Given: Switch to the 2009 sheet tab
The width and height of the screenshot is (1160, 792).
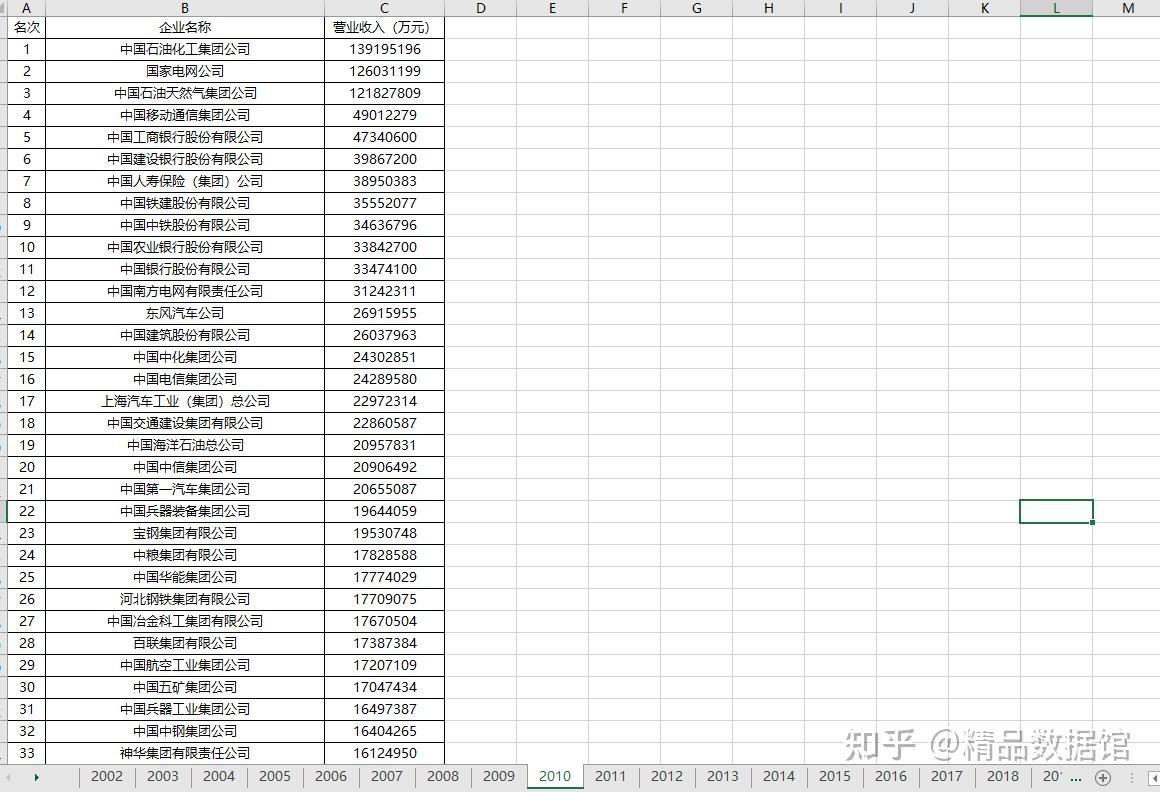Looking at the screenshot, I should [x=498, y=776].
